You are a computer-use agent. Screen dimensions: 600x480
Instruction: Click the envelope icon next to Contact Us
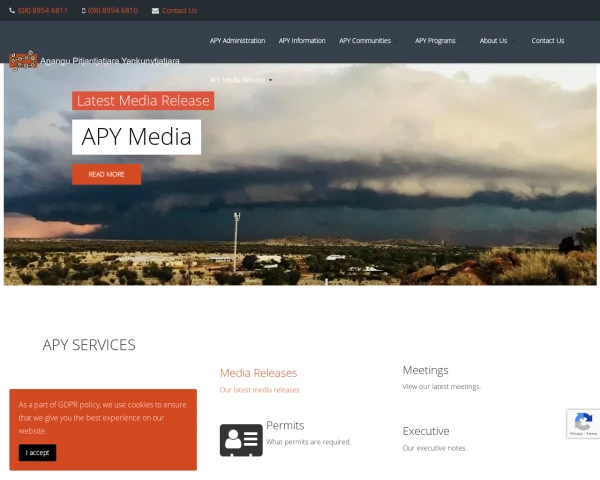155,11
